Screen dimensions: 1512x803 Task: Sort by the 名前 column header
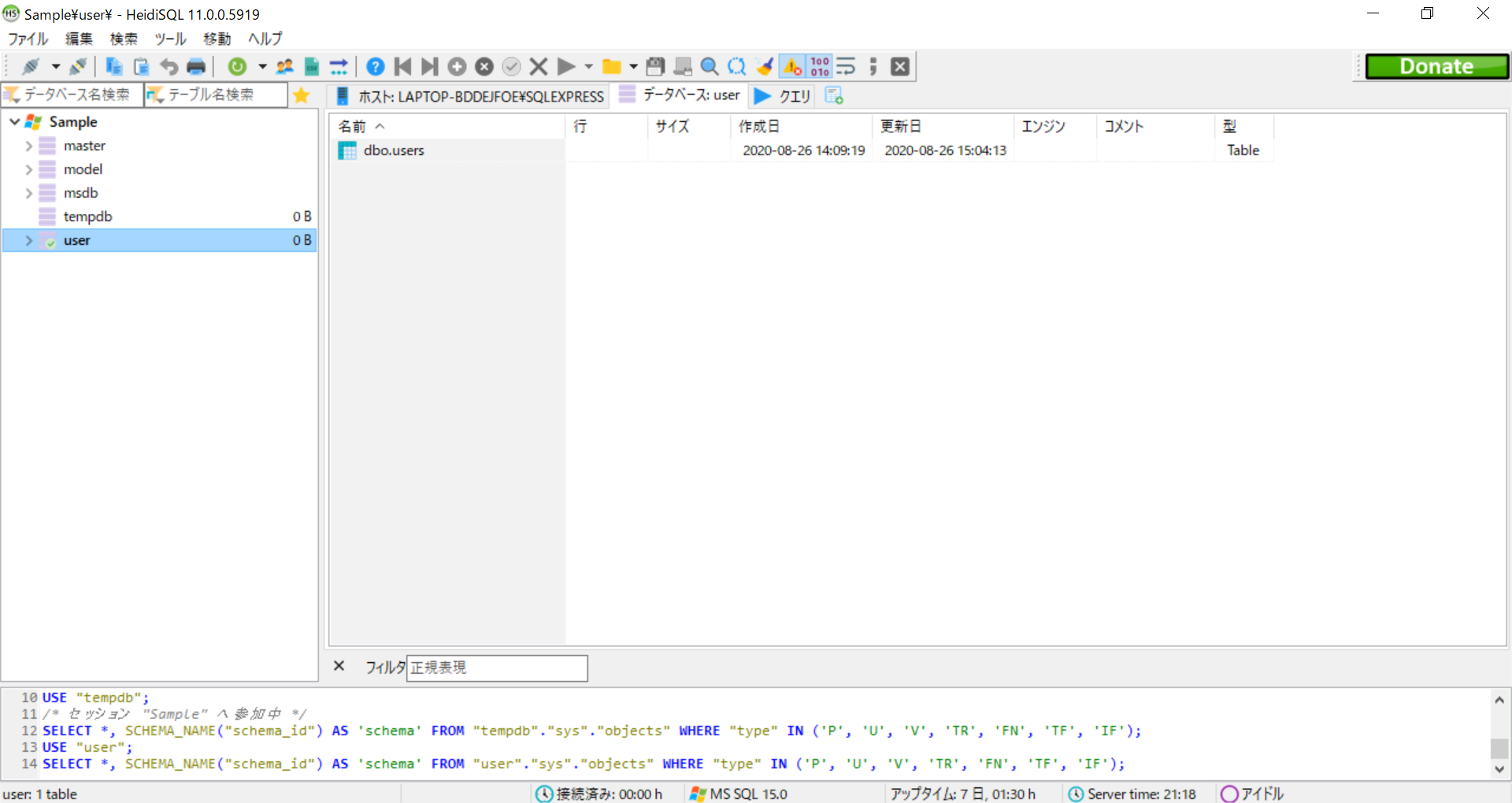coord(449,127)
